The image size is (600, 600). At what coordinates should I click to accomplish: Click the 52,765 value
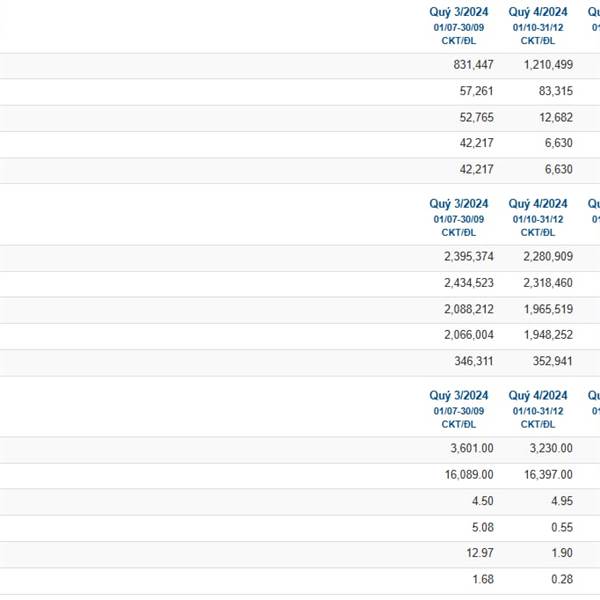tap(476, 117)
